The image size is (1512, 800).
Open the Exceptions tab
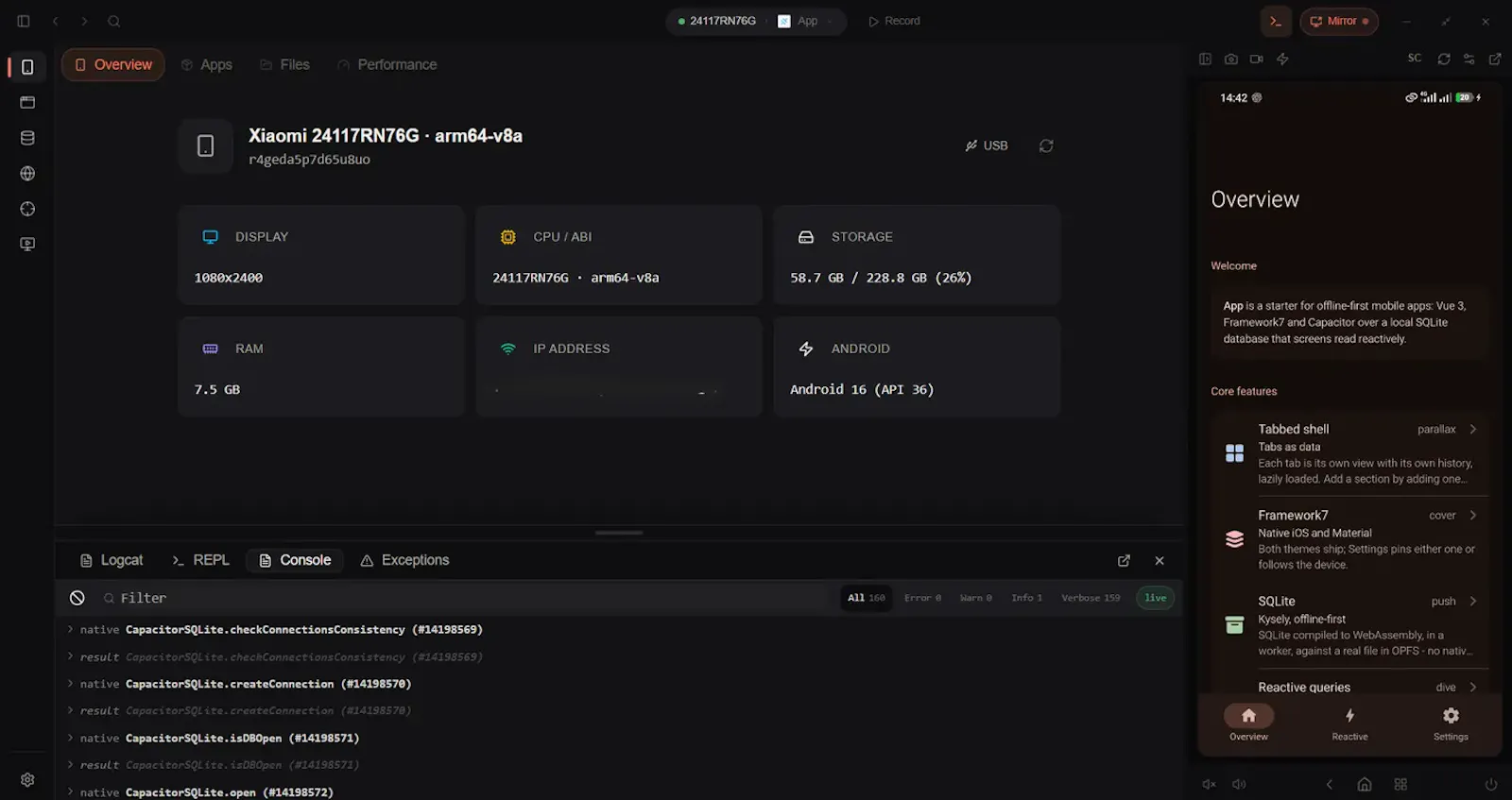pyautogui.click(x=405, y=560)
